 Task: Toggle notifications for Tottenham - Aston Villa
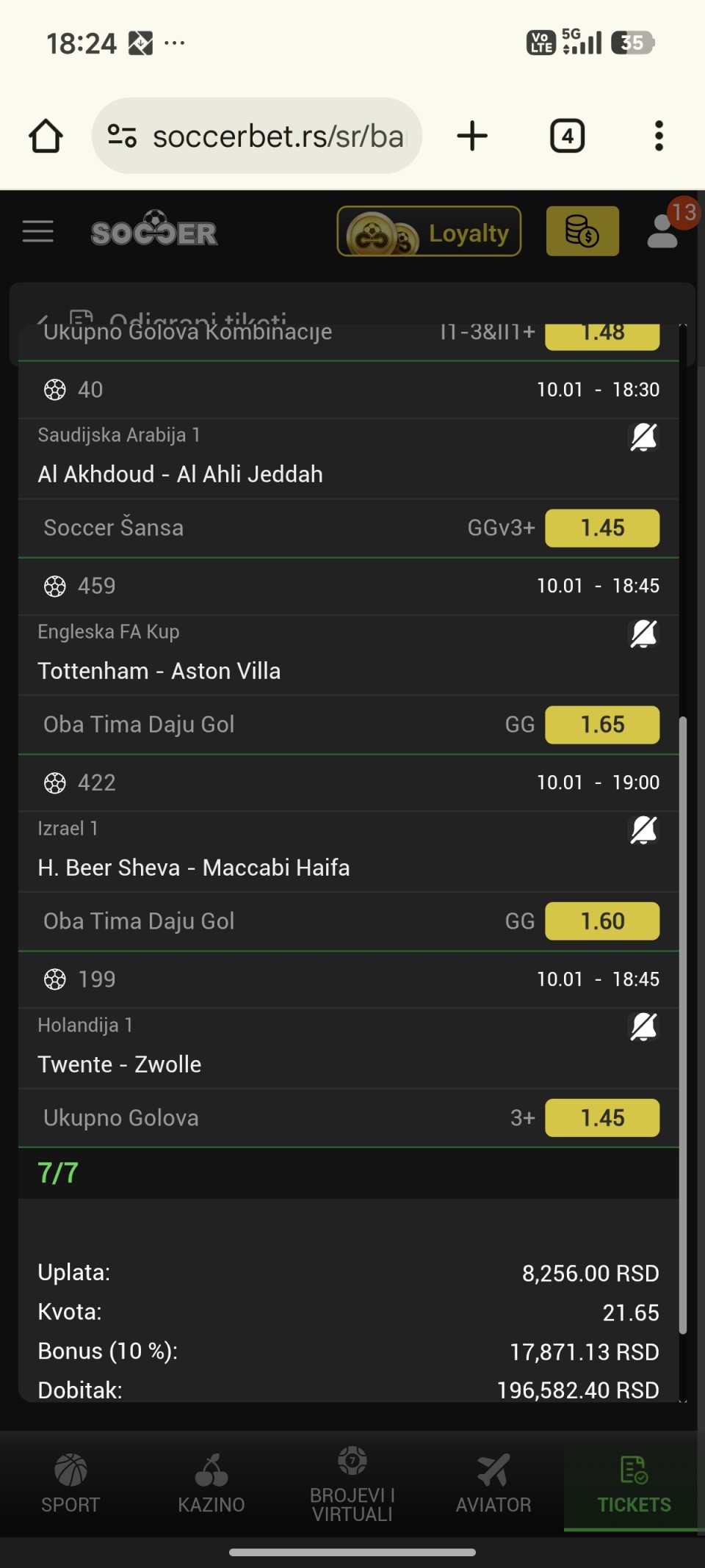point(643,634)
